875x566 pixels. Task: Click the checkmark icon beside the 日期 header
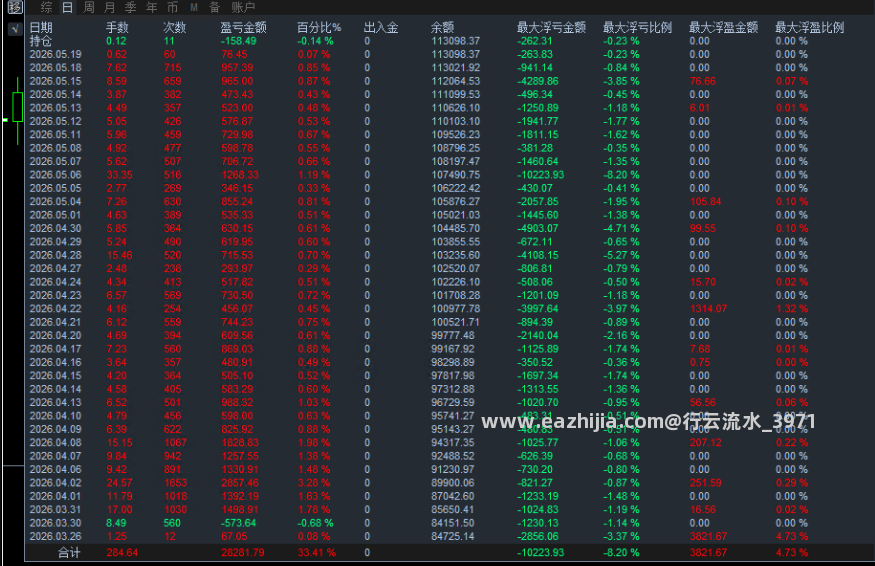coord(15,29)
